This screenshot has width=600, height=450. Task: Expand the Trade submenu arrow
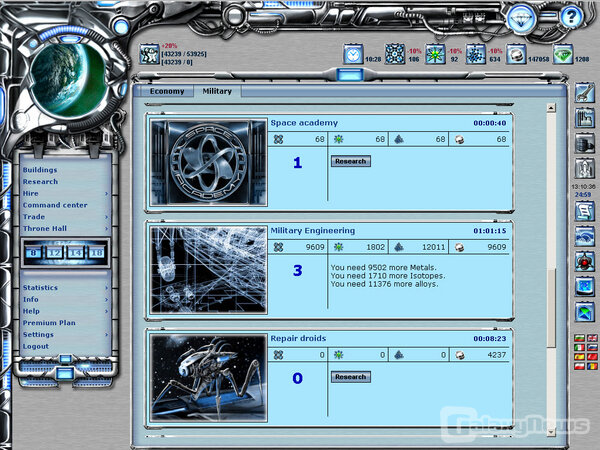tap(107, 217)
